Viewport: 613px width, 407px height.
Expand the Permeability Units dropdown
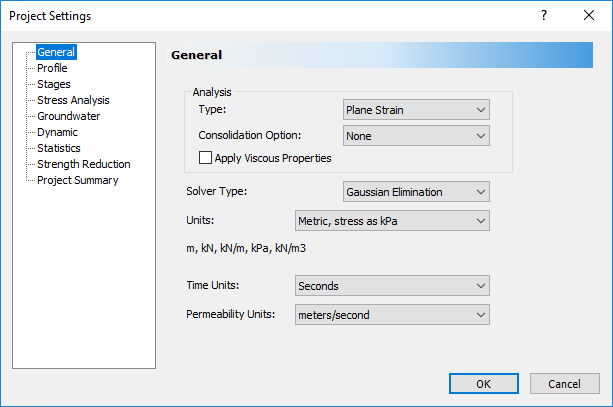pyautogui.click(x=392, y=315)
